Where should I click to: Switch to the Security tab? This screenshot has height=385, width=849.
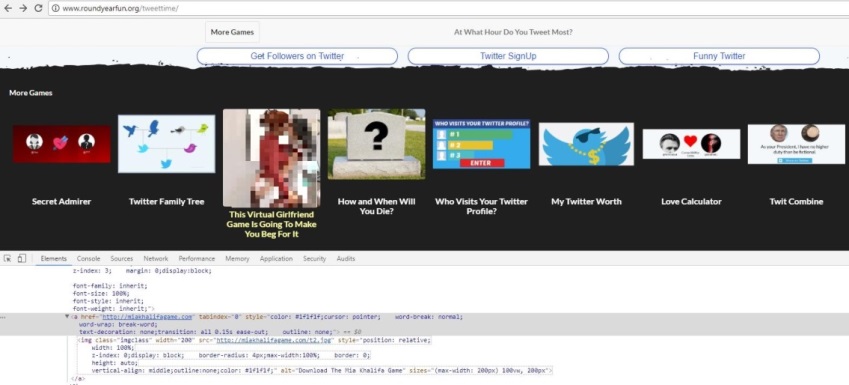tap(315, 259)
